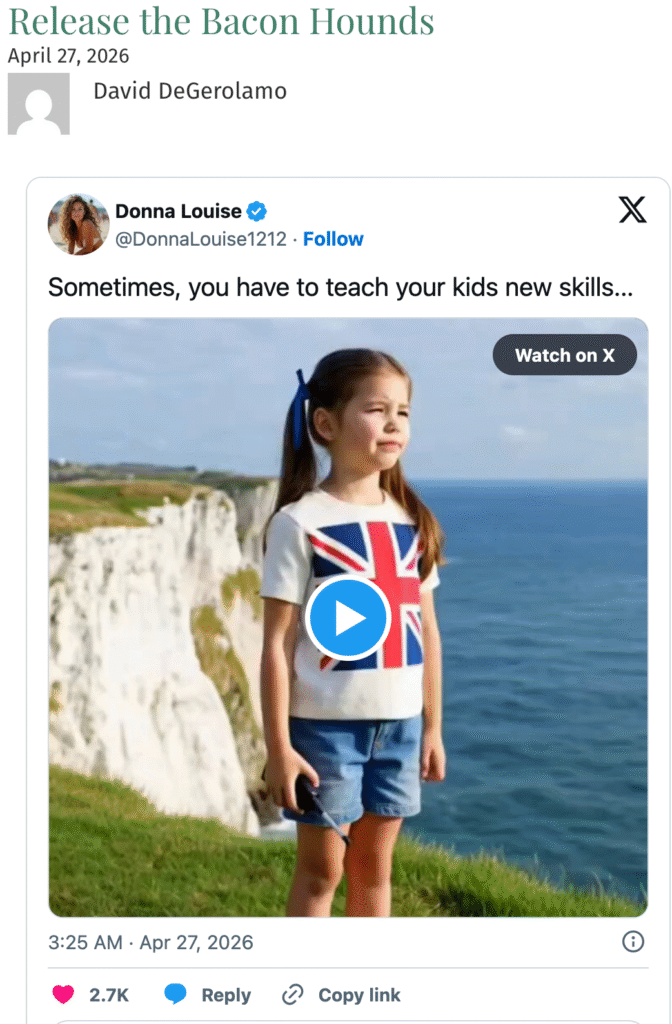Click the blue verified badge
Image resolution: width=672 pixels, height=1024 pixels.
coord(257,211)
